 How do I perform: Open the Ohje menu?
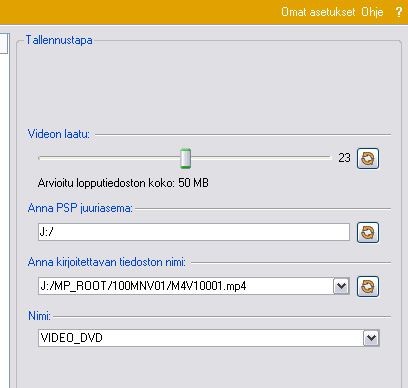(x=372, y=12)
